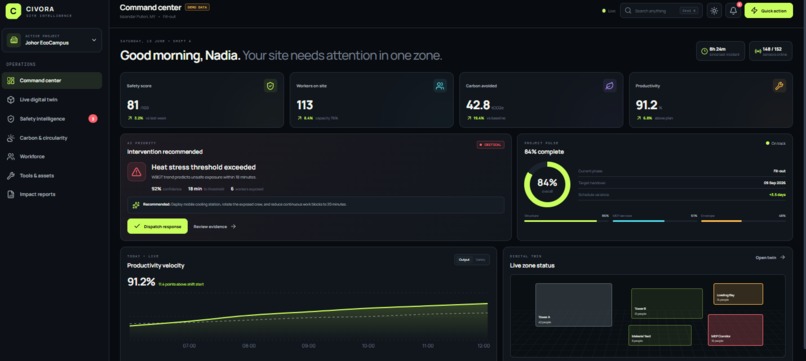
Task: Click the Safety score value 81
Action: 133,105
